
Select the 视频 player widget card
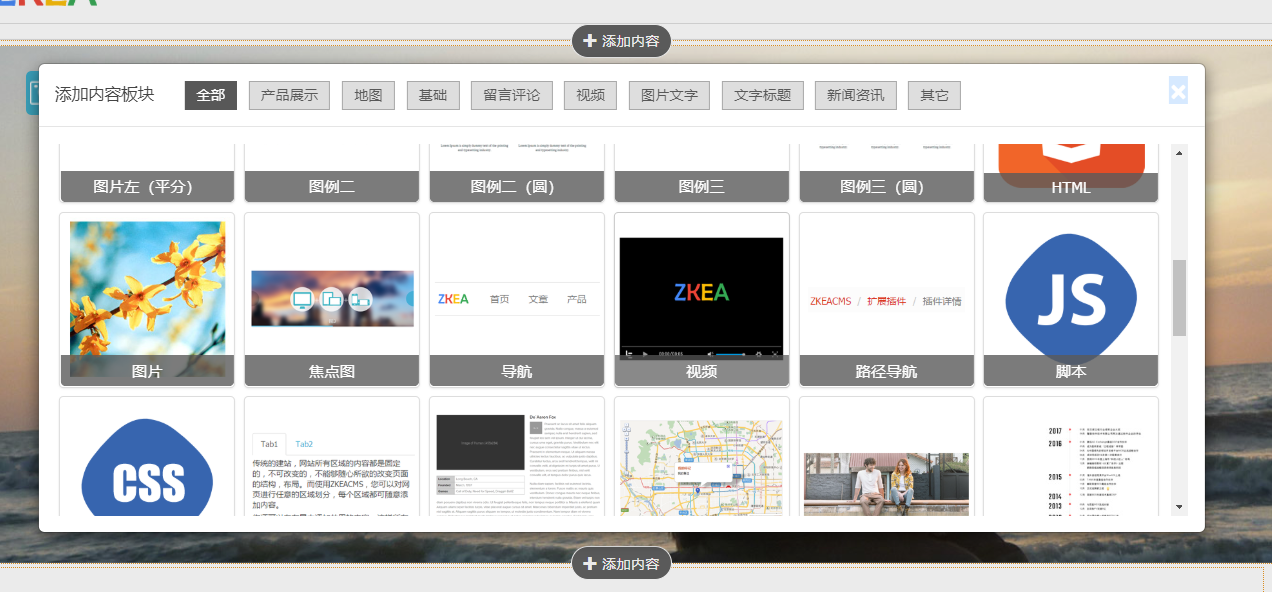[702, 299]
